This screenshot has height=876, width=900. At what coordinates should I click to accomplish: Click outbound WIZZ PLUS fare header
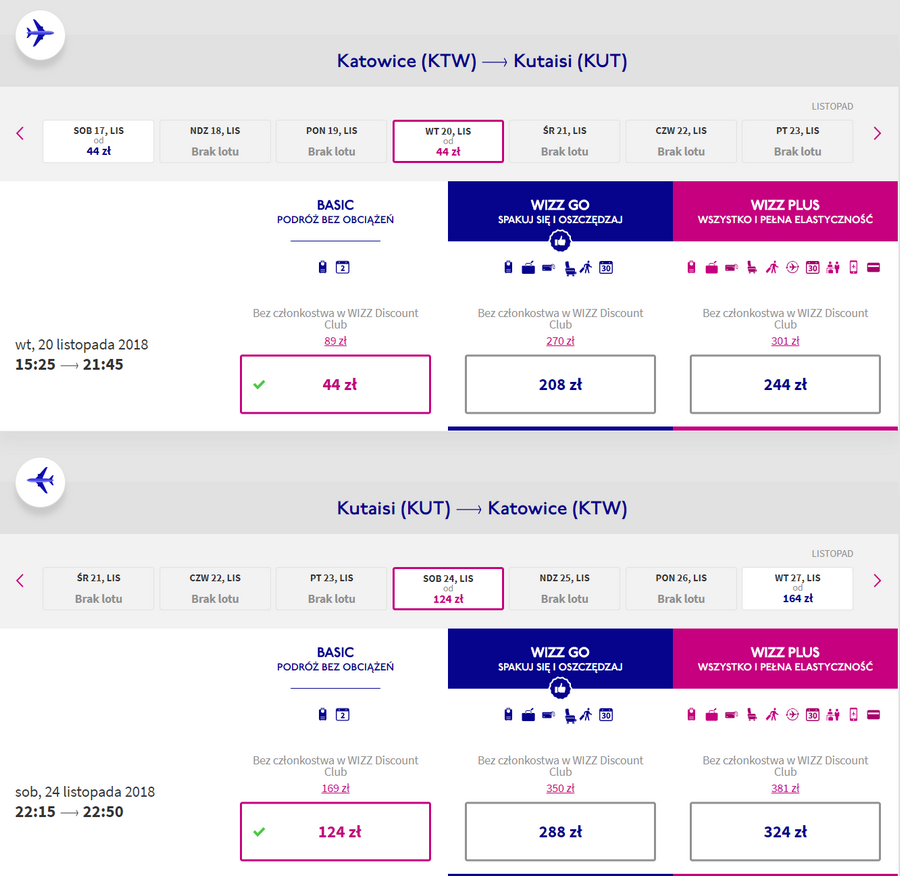(x=785, y=211)
